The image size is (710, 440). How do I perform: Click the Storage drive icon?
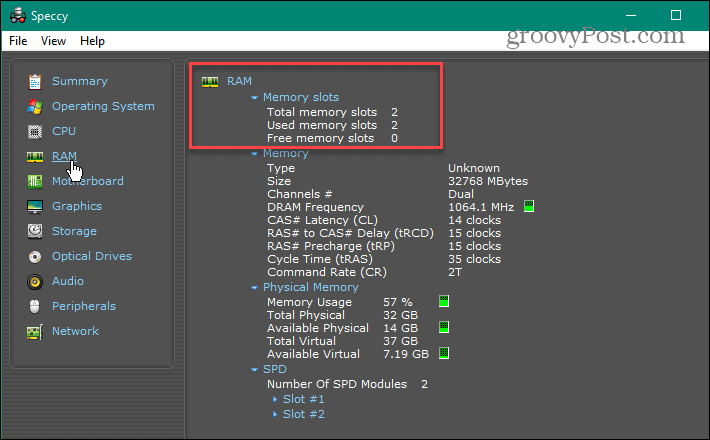(35, 231)
